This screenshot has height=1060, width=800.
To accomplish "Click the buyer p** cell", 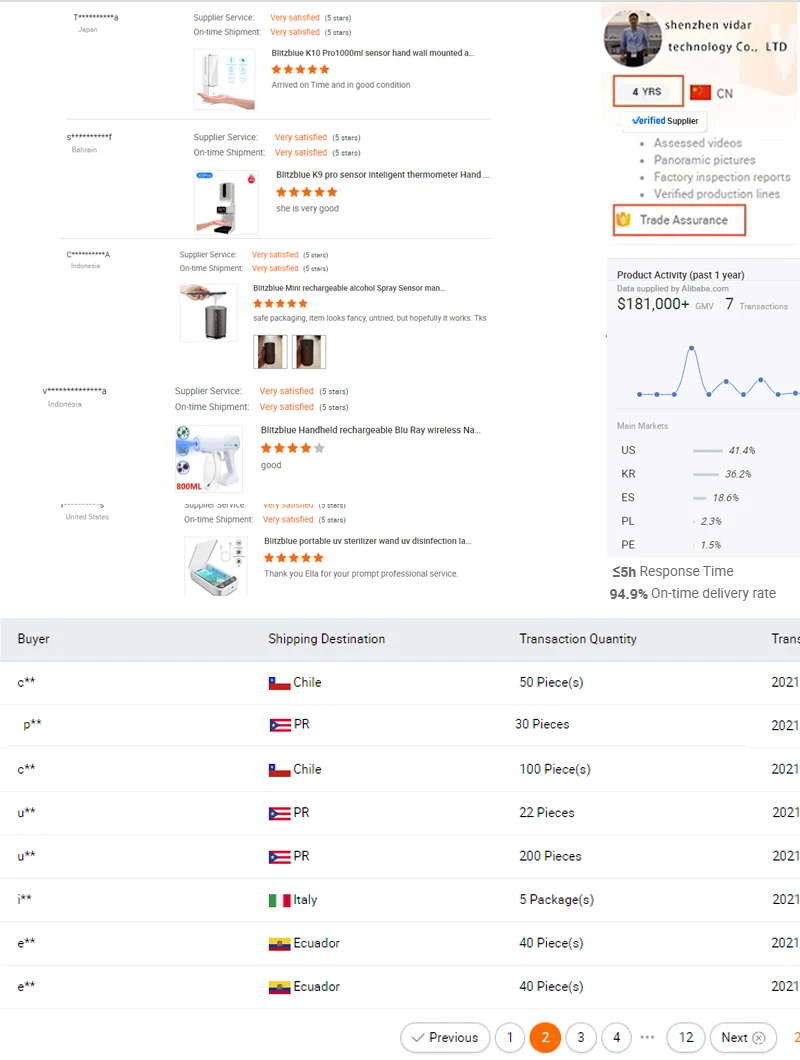I will click(x=32, y=724).
